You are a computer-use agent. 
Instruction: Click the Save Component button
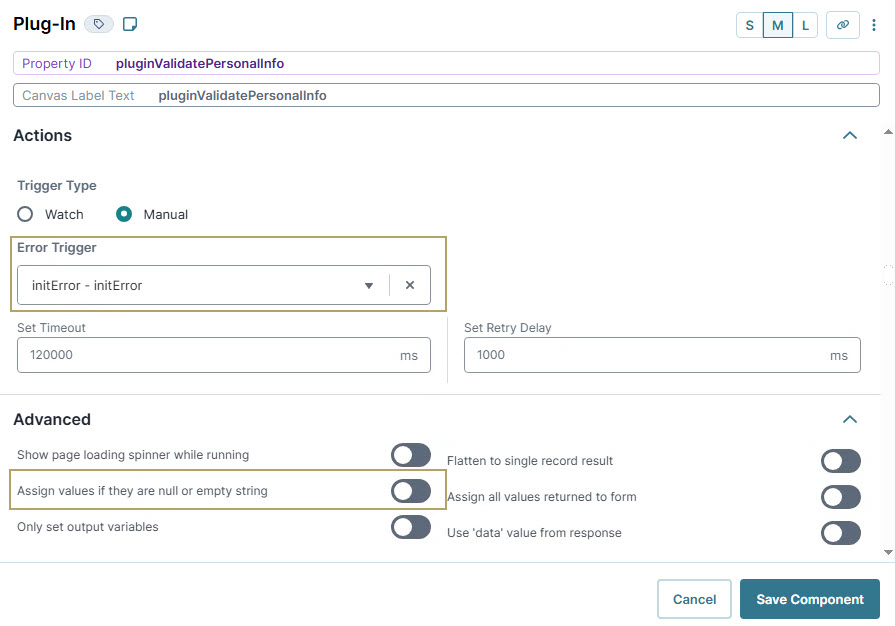pyautogui.click(x=809, y=599)
